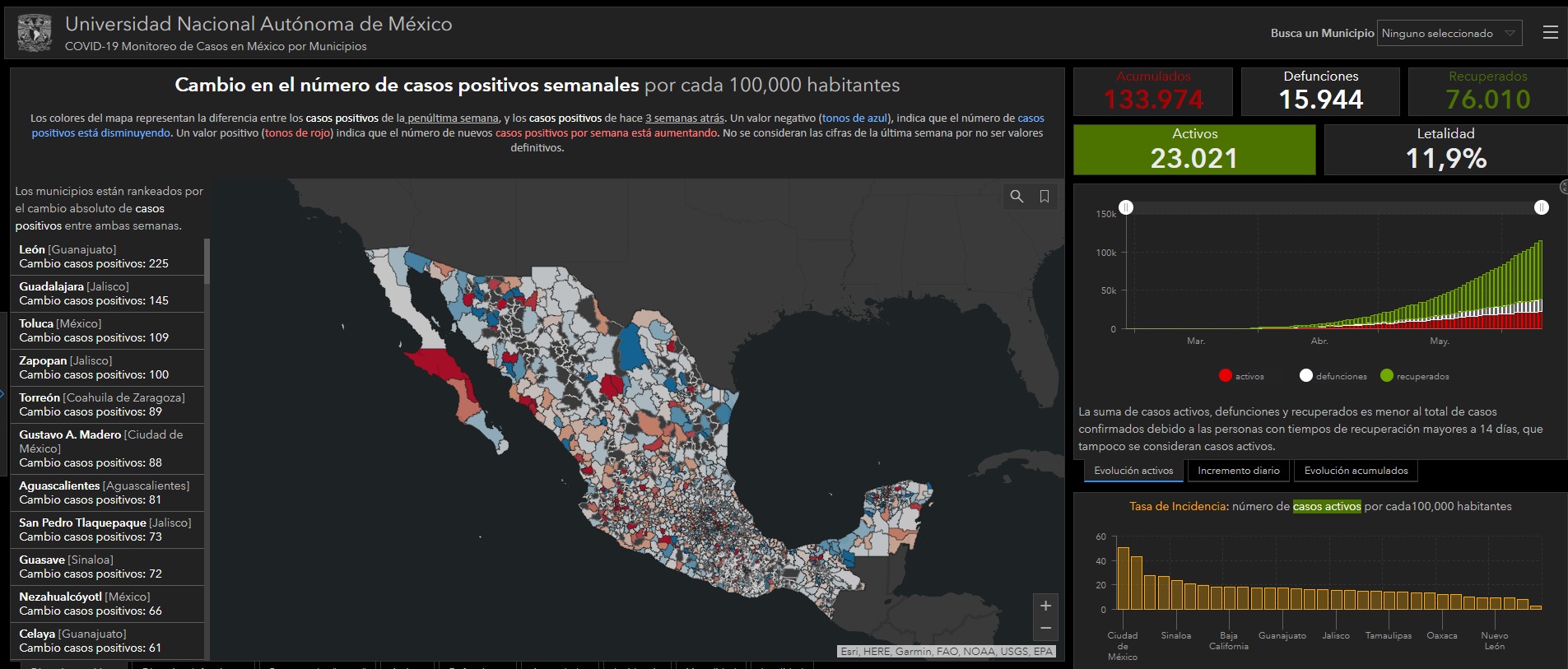Click the Esri map attribution text

pos(946,651)
